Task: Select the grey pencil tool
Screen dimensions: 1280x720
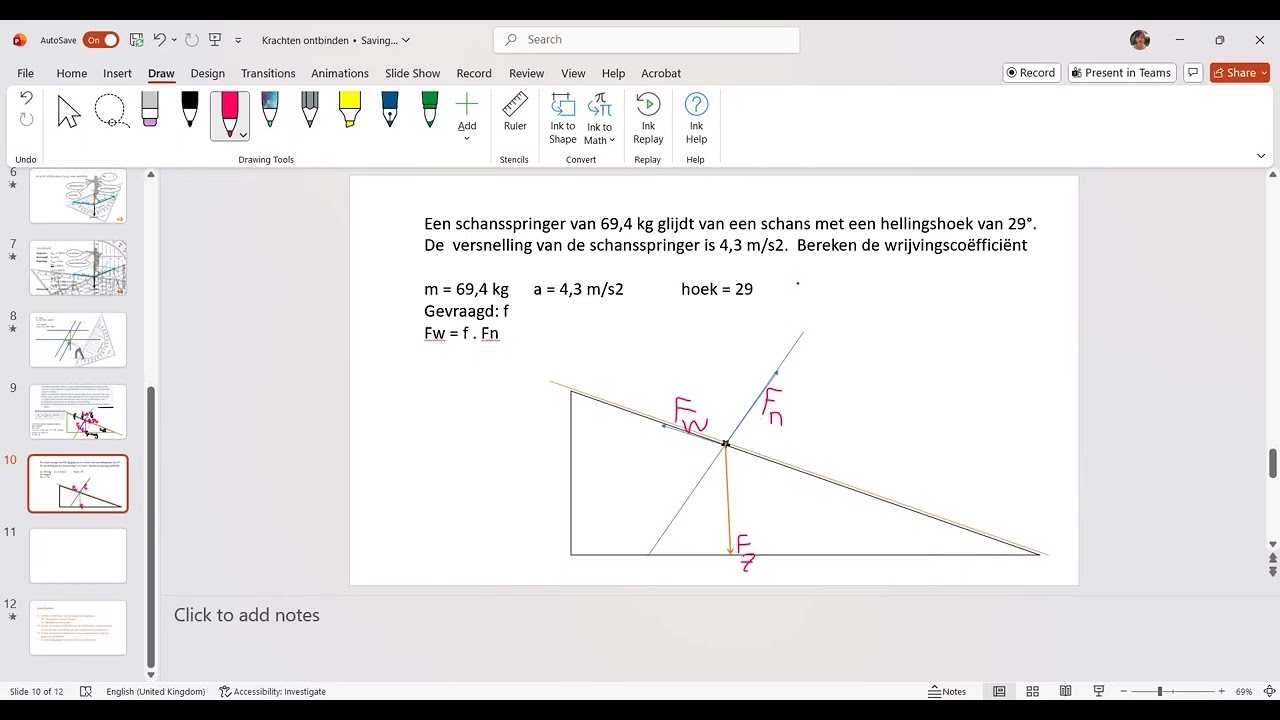Action: pyautogui.click(x=310, y=110)
